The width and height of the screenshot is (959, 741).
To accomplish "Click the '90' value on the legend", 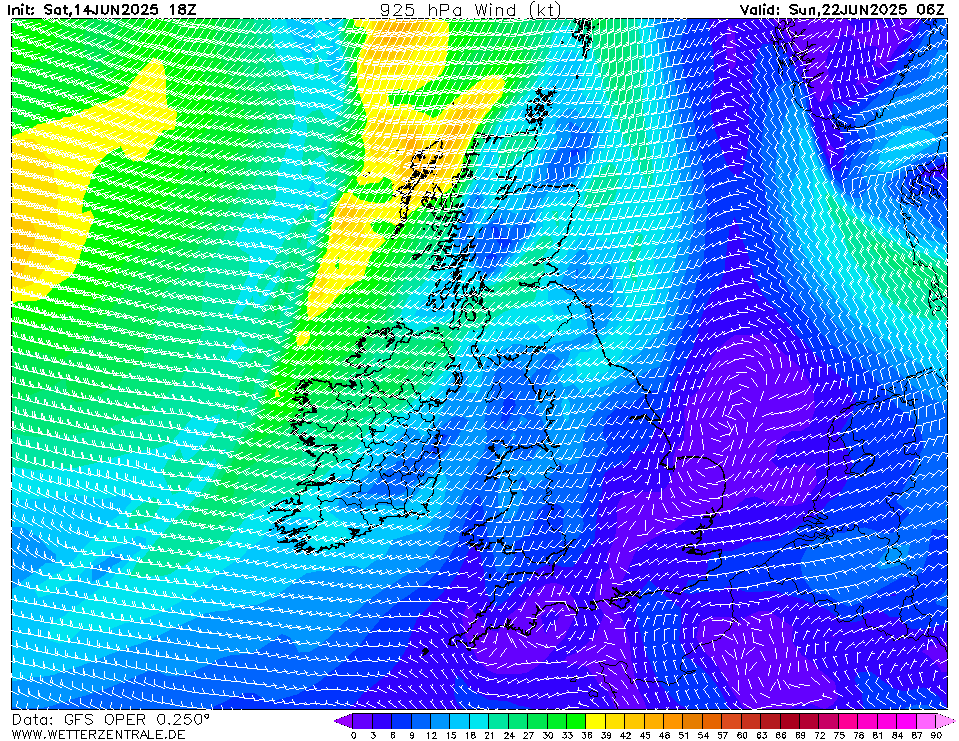I will 936,735.
